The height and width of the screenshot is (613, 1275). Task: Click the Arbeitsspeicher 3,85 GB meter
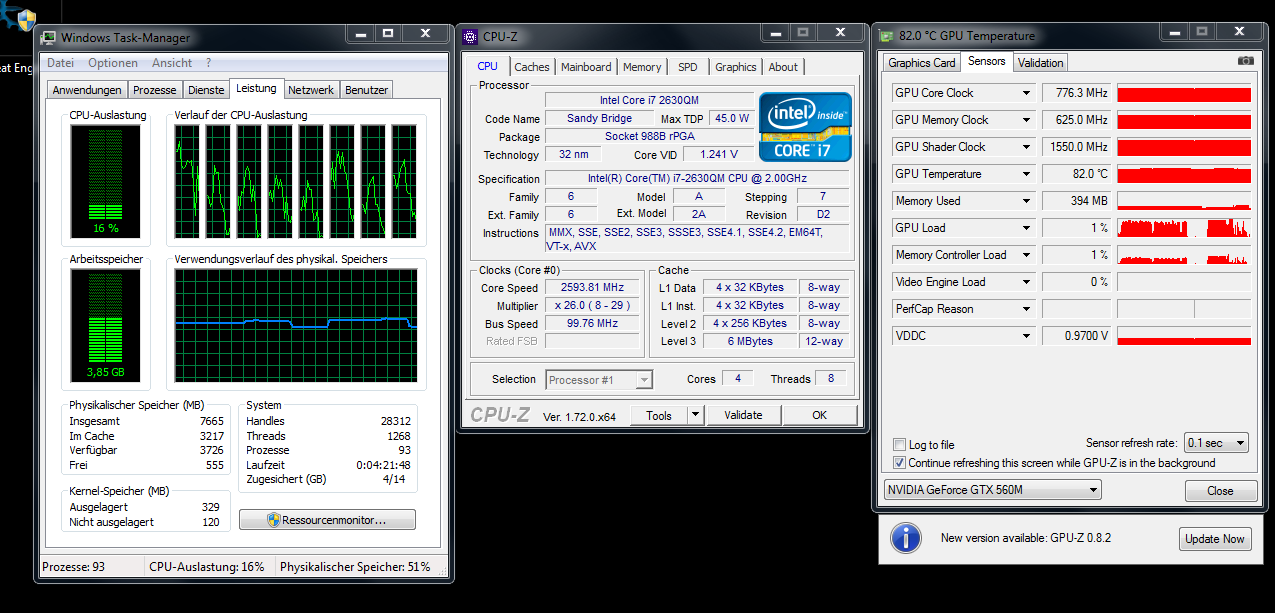pyautogui.click(x=105, y=326)
